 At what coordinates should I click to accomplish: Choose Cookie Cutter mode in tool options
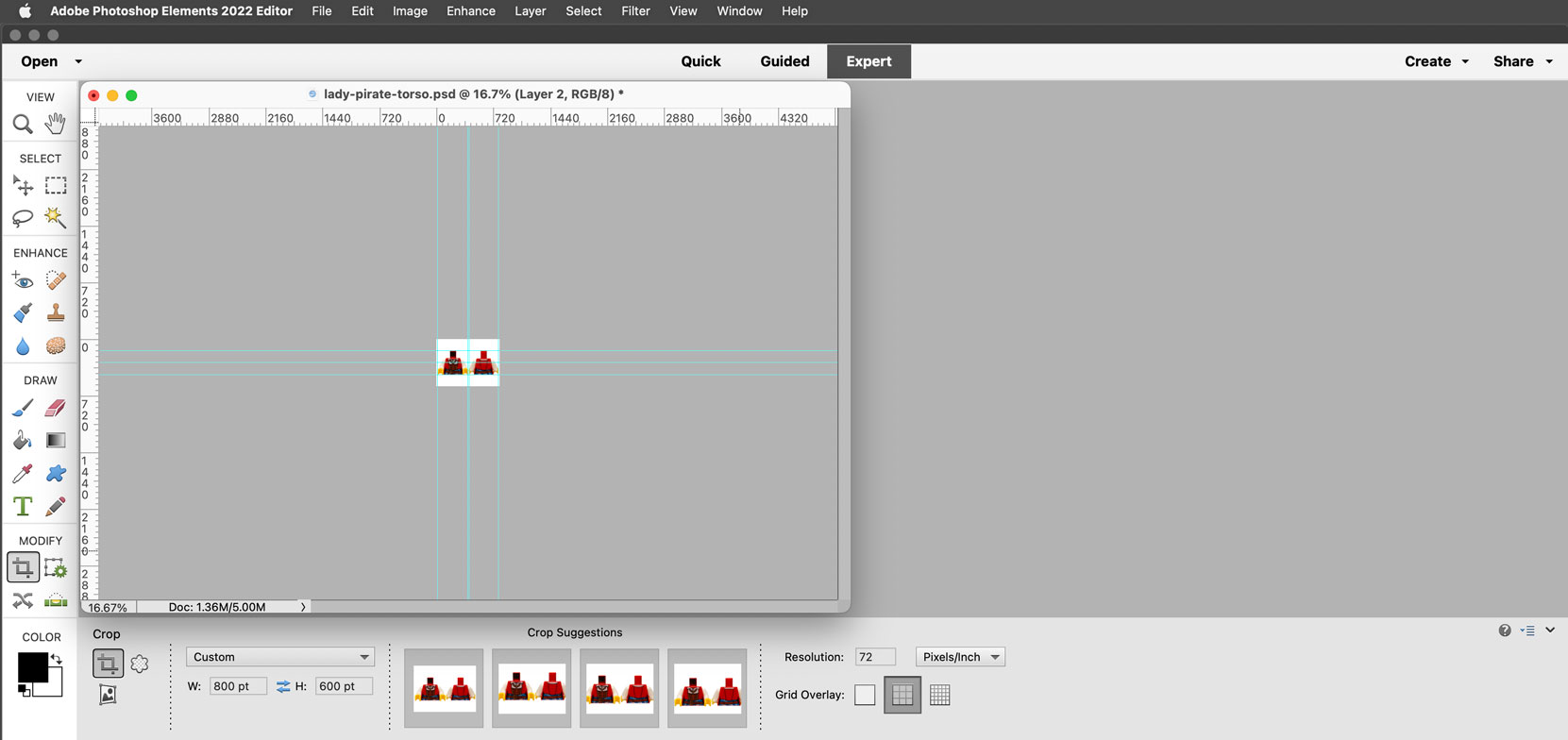point(140,664)
